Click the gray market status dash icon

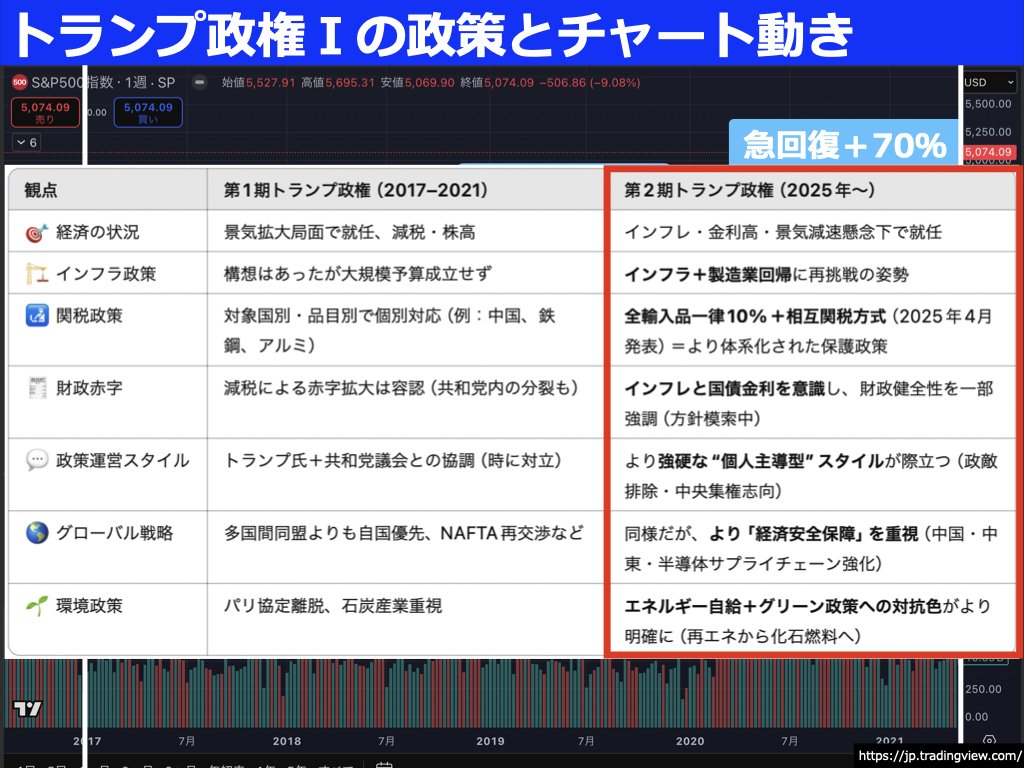click(200, 82)
